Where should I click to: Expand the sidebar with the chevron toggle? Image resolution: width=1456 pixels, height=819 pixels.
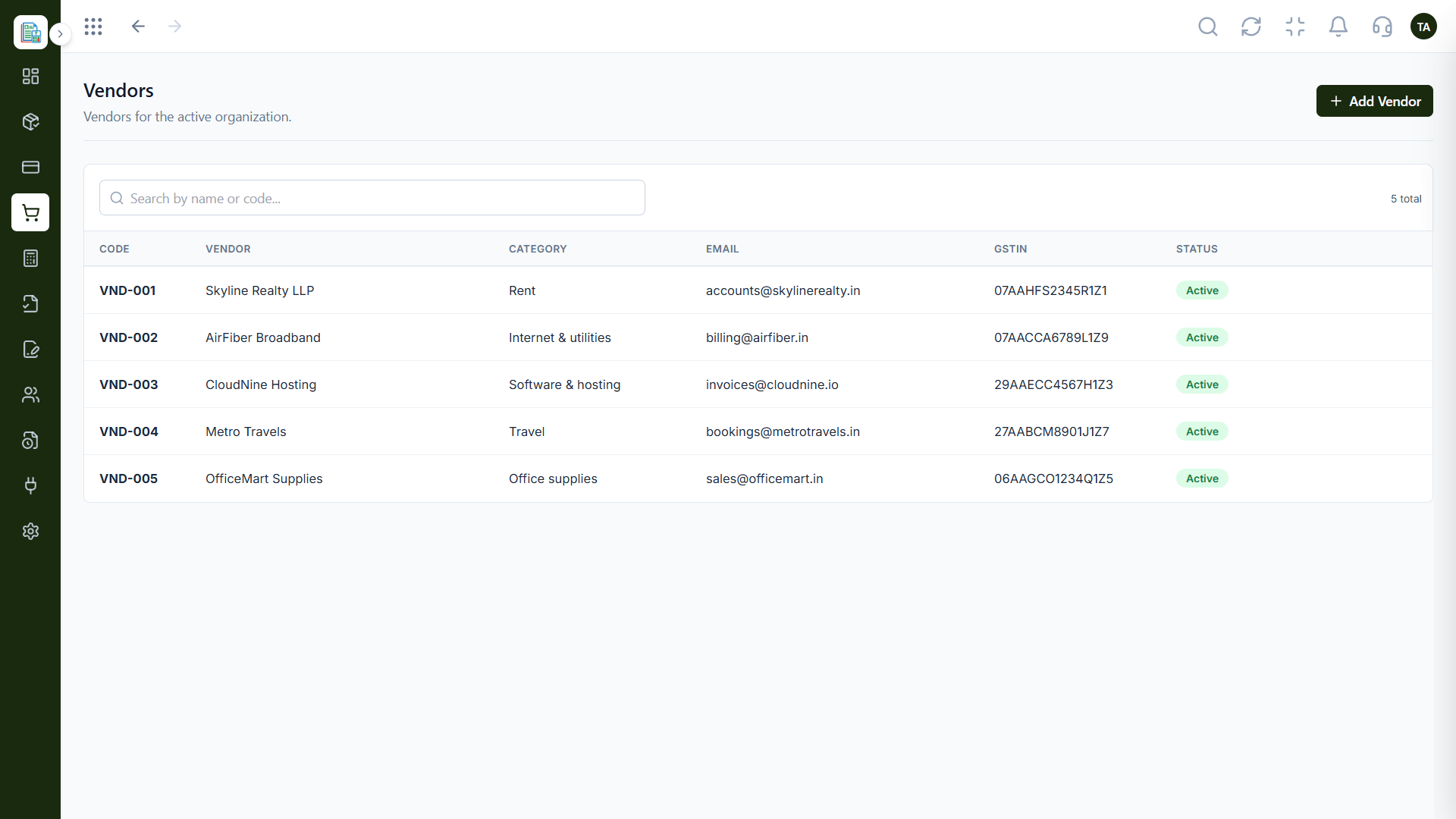pyautogui.click(x=61, y=34)
